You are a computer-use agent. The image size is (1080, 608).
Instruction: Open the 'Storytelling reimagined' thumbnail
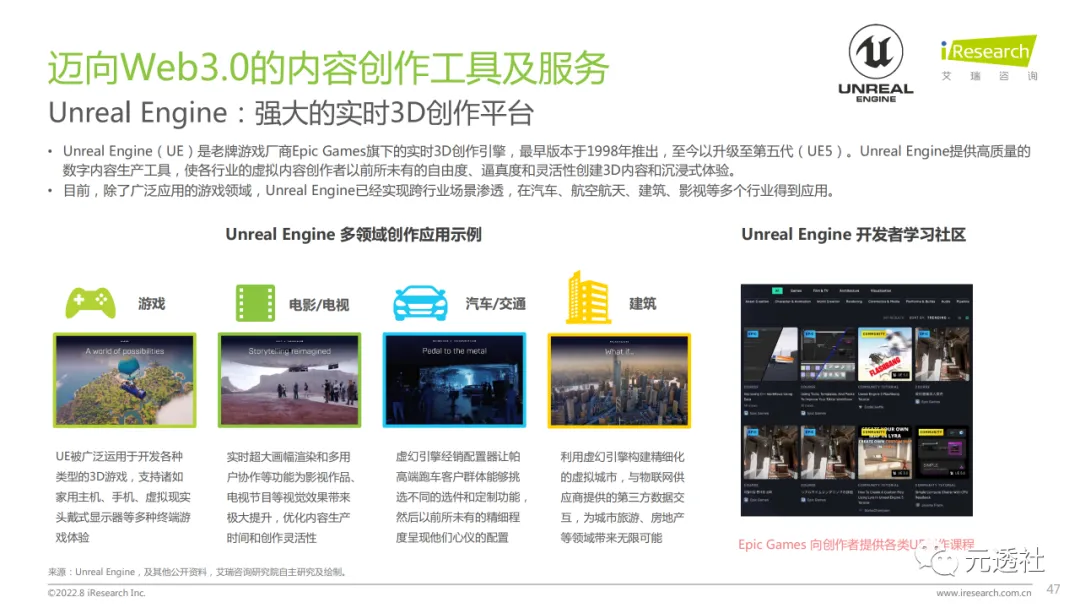[x=289, y=380]
